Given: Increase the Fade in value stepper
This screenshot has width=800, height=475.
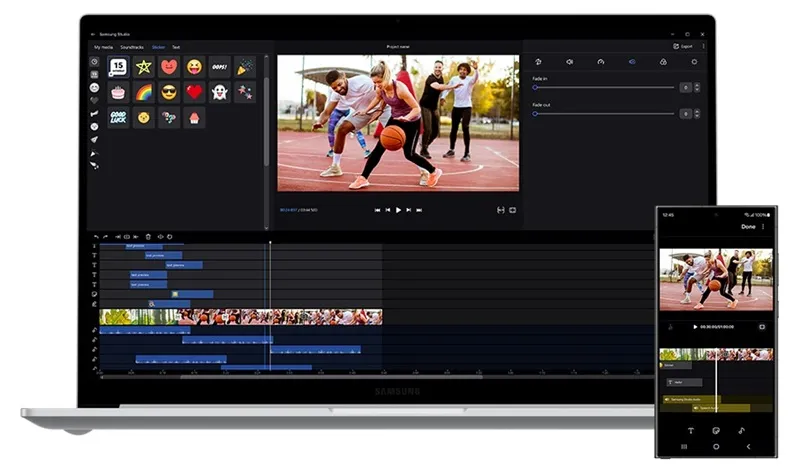Looking at the screenshot, I should click(696, 85).
